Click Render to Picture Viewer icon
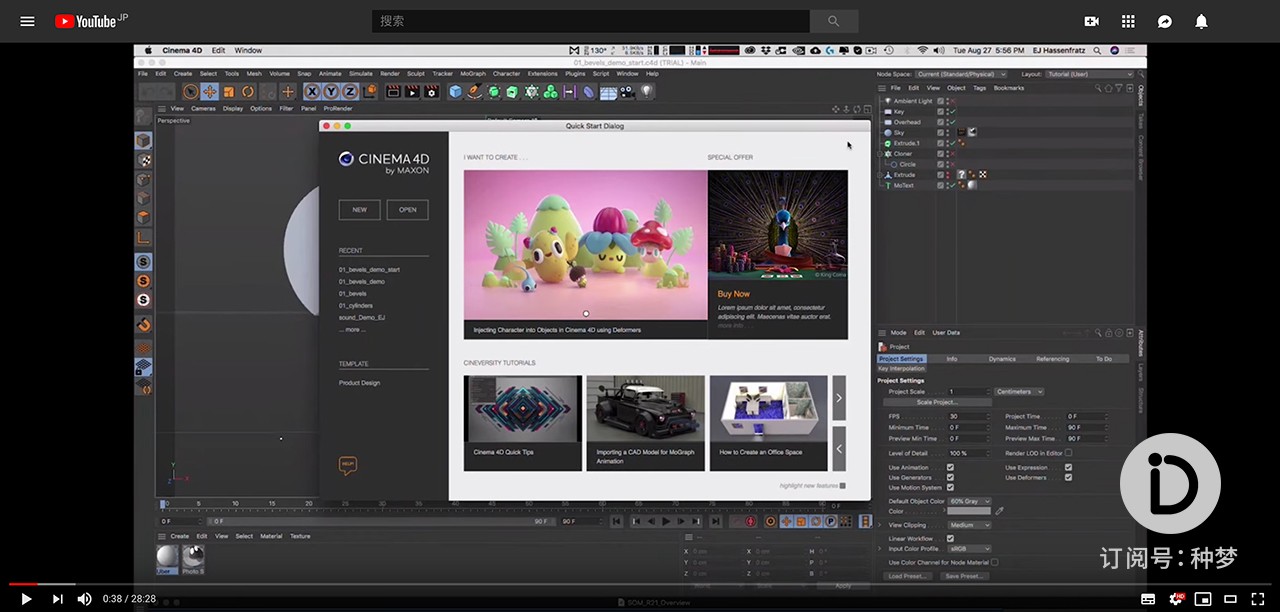1280x612 pixels. coord(412,91)
